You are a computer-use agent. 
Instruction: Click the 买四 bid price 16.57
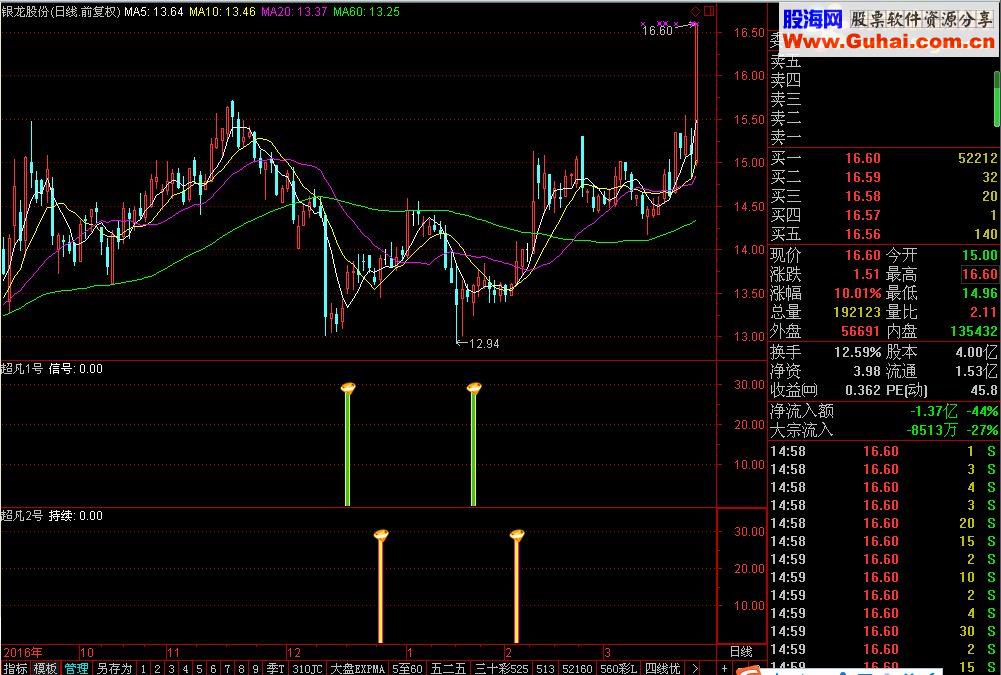(863, 215)
